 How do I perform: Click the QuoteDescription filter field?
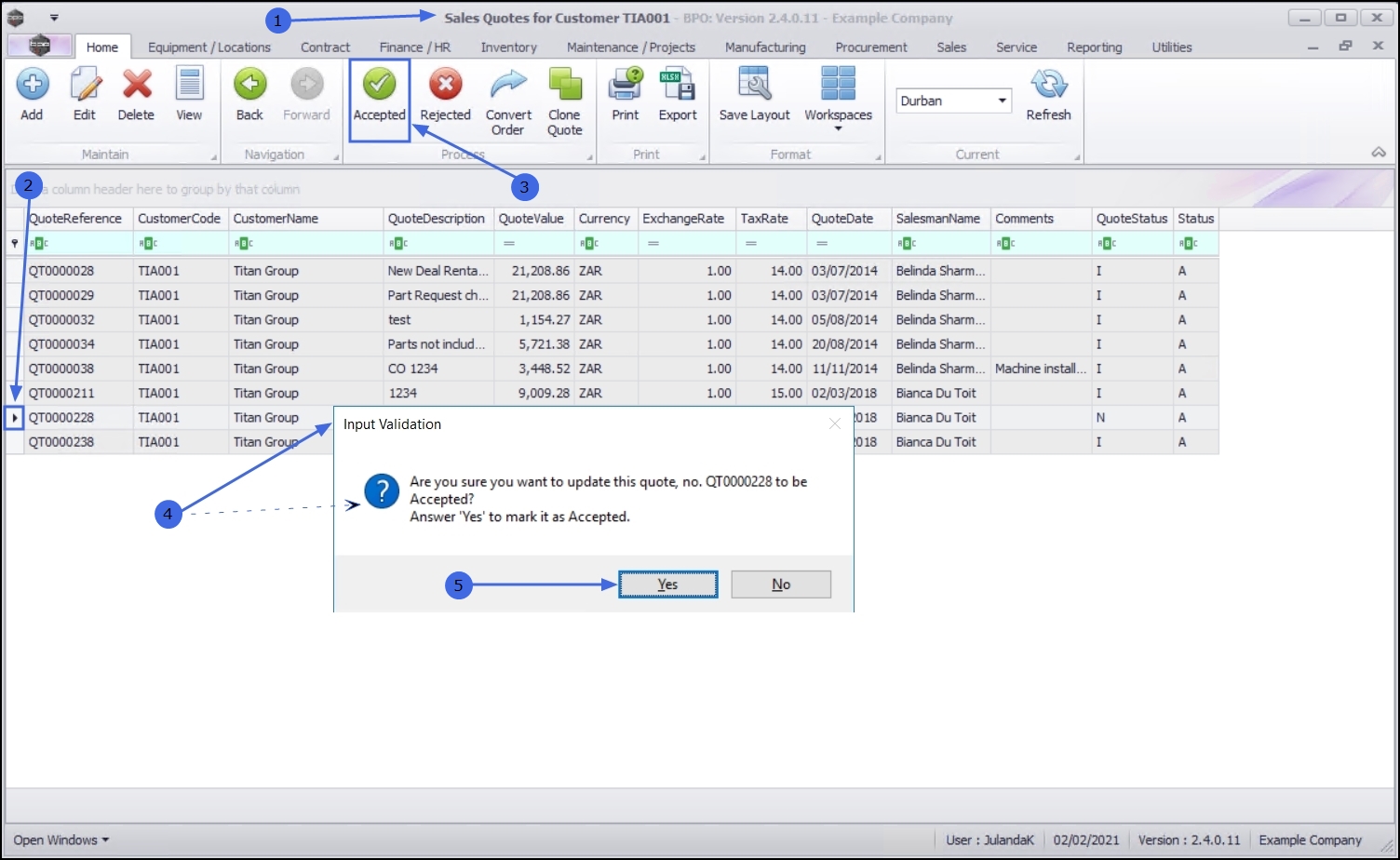[x=438, y=243]
